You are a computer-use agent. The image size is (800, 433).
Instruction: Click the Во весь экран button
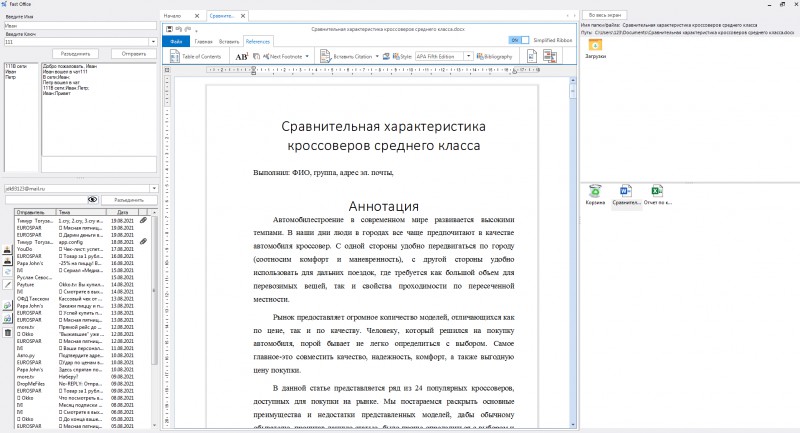click(x=605, y=15)
